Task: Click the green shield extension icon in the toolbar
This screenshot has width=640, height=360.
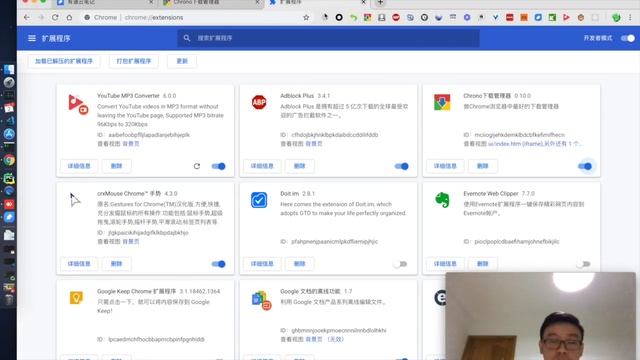Action: click(x=616, y=18)
